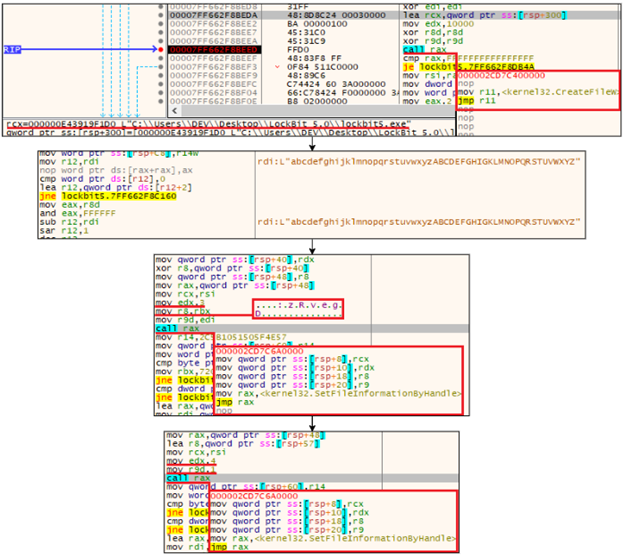Screen dimensions: 624x555
Task: Click the boxed memory dump text z.R.v.e.g
Action: pyautogui.click(x=298, y=302)
